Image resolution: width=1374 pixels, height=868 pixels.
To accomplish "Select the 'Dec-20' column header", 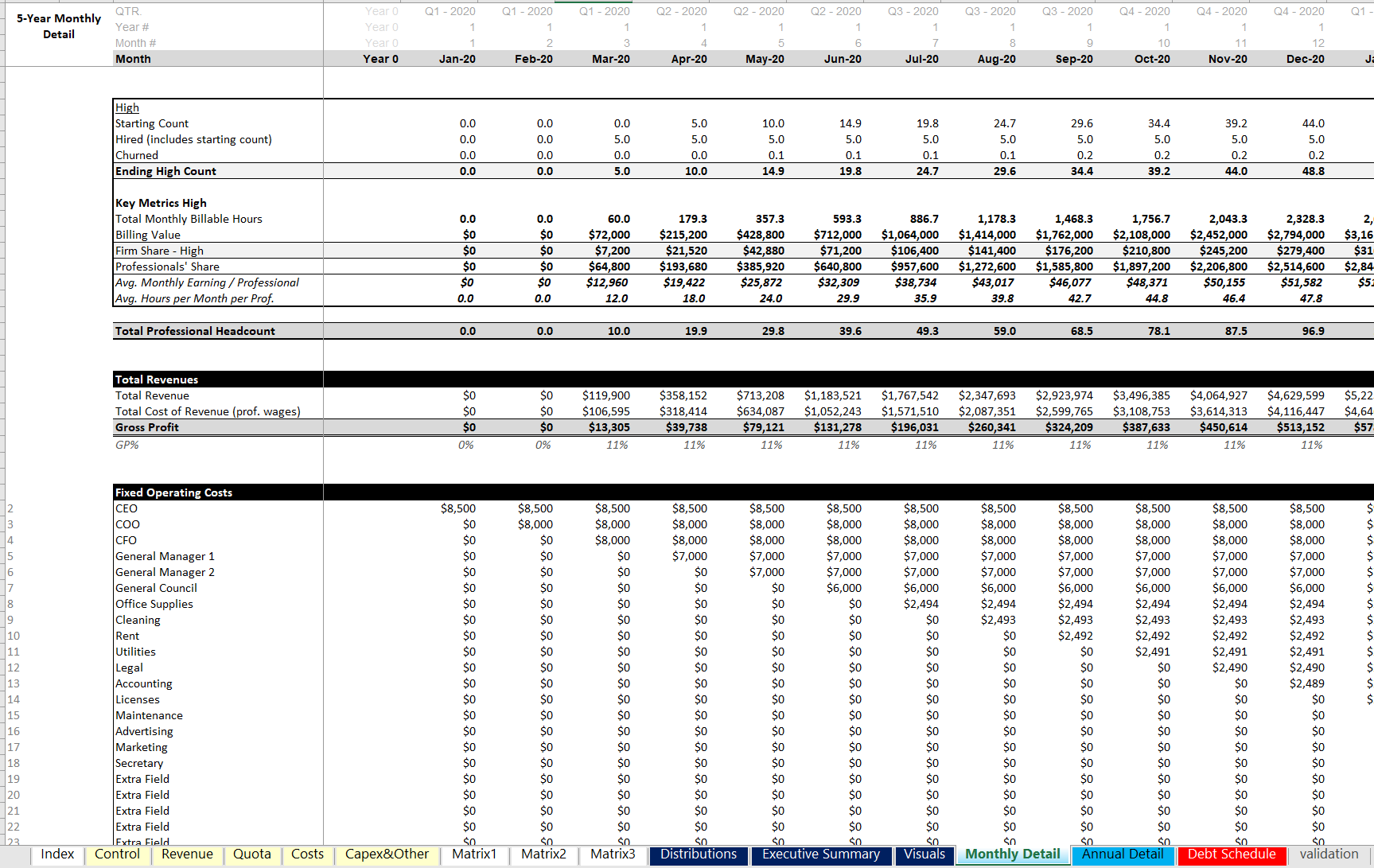I will (1306, 59).
